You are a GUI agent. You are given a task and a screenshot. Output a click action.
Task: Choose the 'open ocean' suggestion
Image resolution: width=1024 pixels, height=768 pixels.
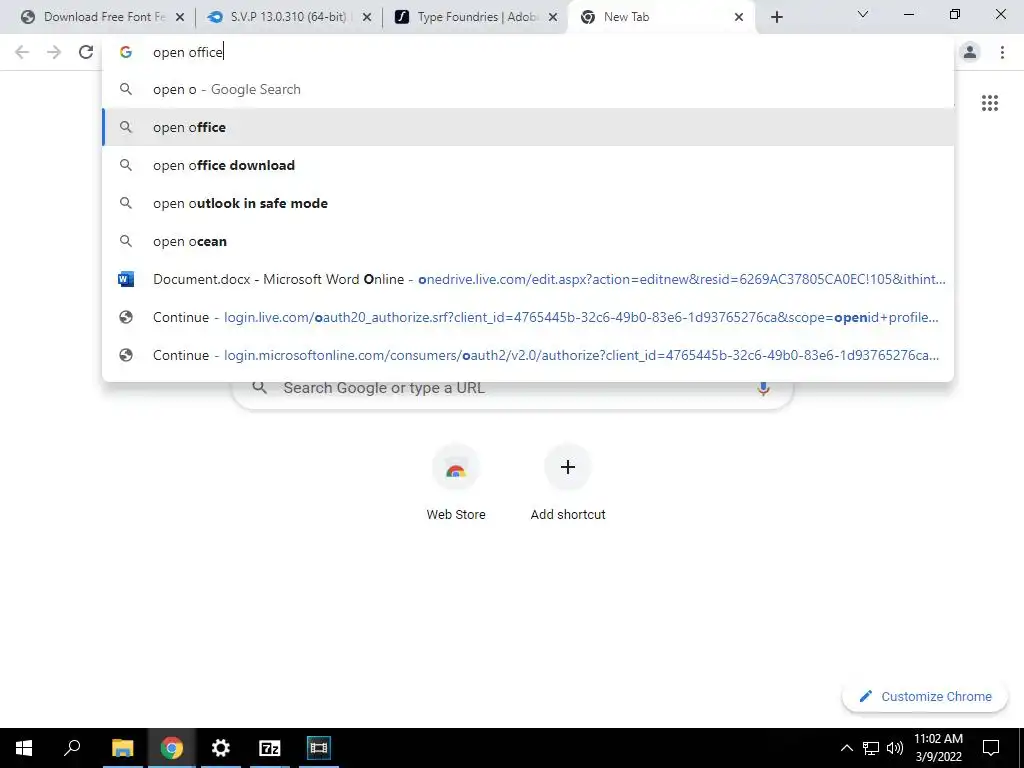[528, 241]
